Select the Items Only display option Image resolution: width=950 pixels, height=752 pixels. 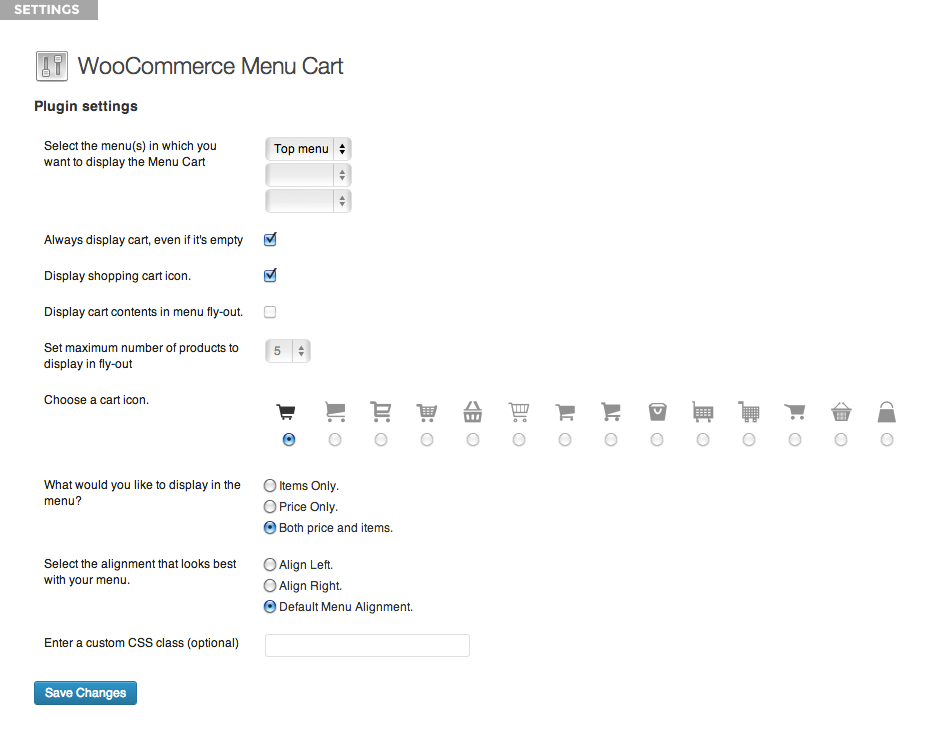(x=270, y=485)
